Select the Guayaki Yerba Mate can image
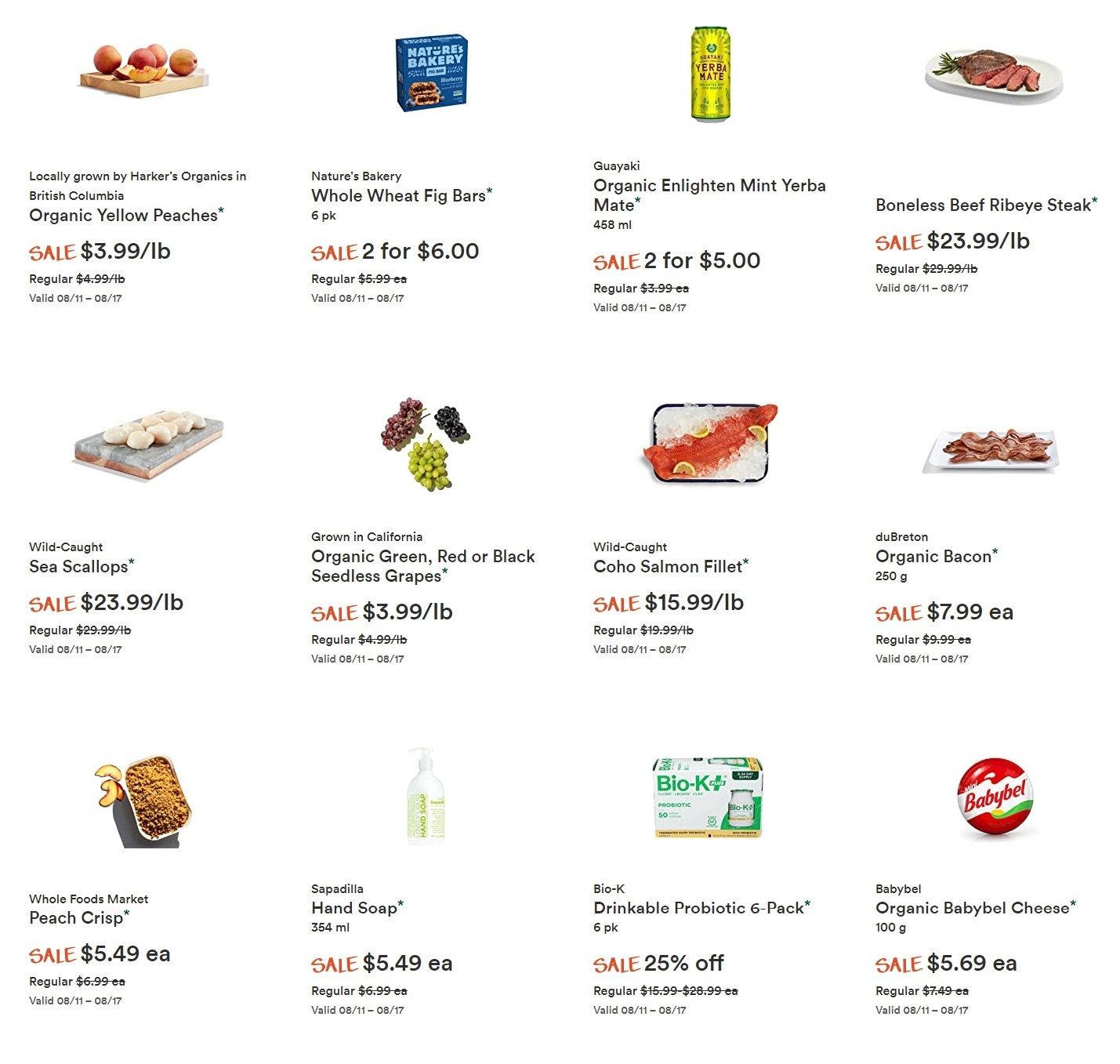1120x1064 pixels. click(711, 74)
